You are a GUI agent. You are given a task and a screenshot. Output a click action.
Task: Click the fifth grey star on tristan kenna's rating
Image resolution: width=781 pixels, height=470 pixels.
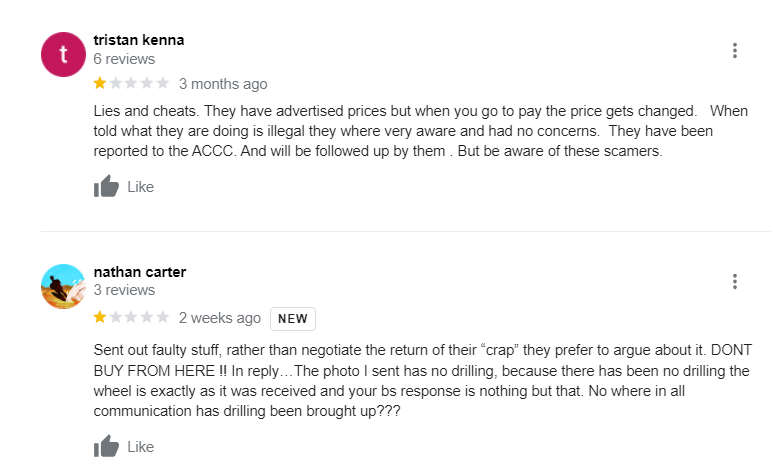pos(162,83)
